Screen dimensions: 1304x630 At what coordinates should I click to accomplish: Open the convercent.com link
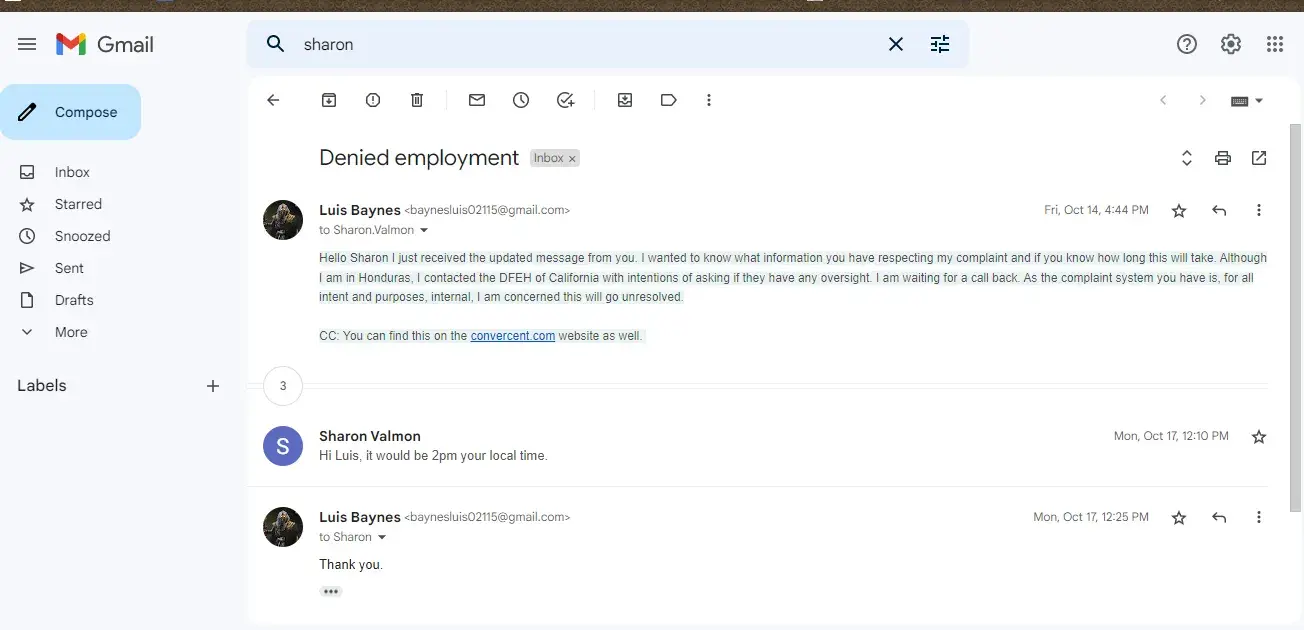click(x=512, y=336)
